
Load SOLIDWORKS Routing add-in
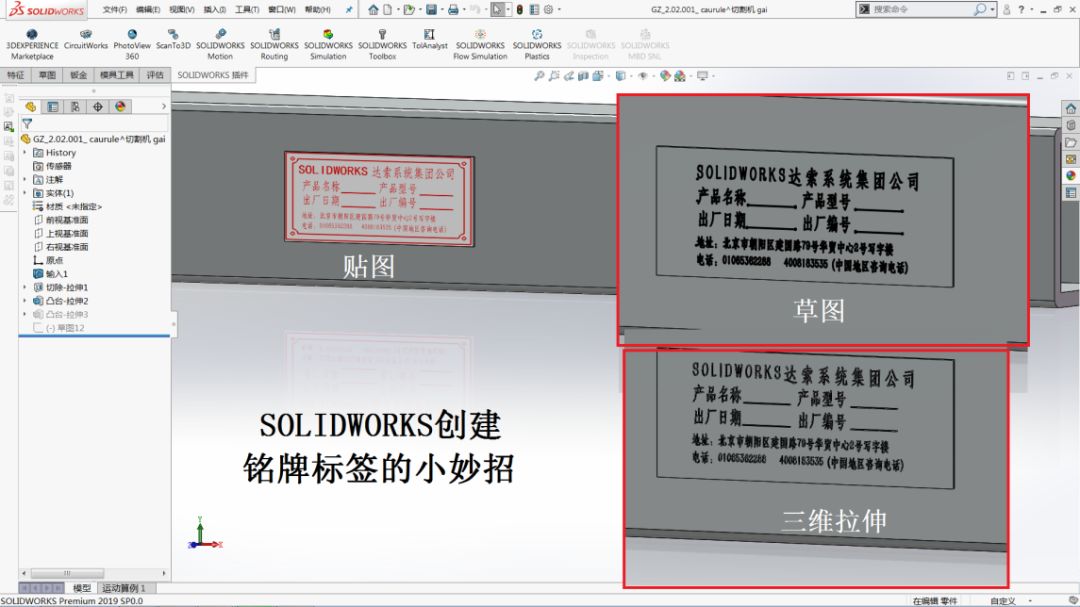click(x=274, y=45)
